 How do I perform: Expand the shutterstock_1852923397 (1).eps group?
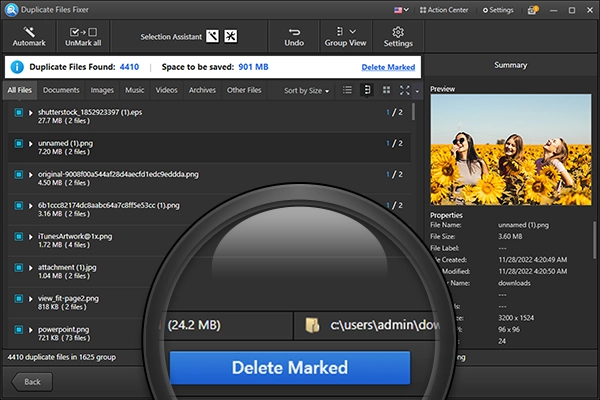click(31, 113)
